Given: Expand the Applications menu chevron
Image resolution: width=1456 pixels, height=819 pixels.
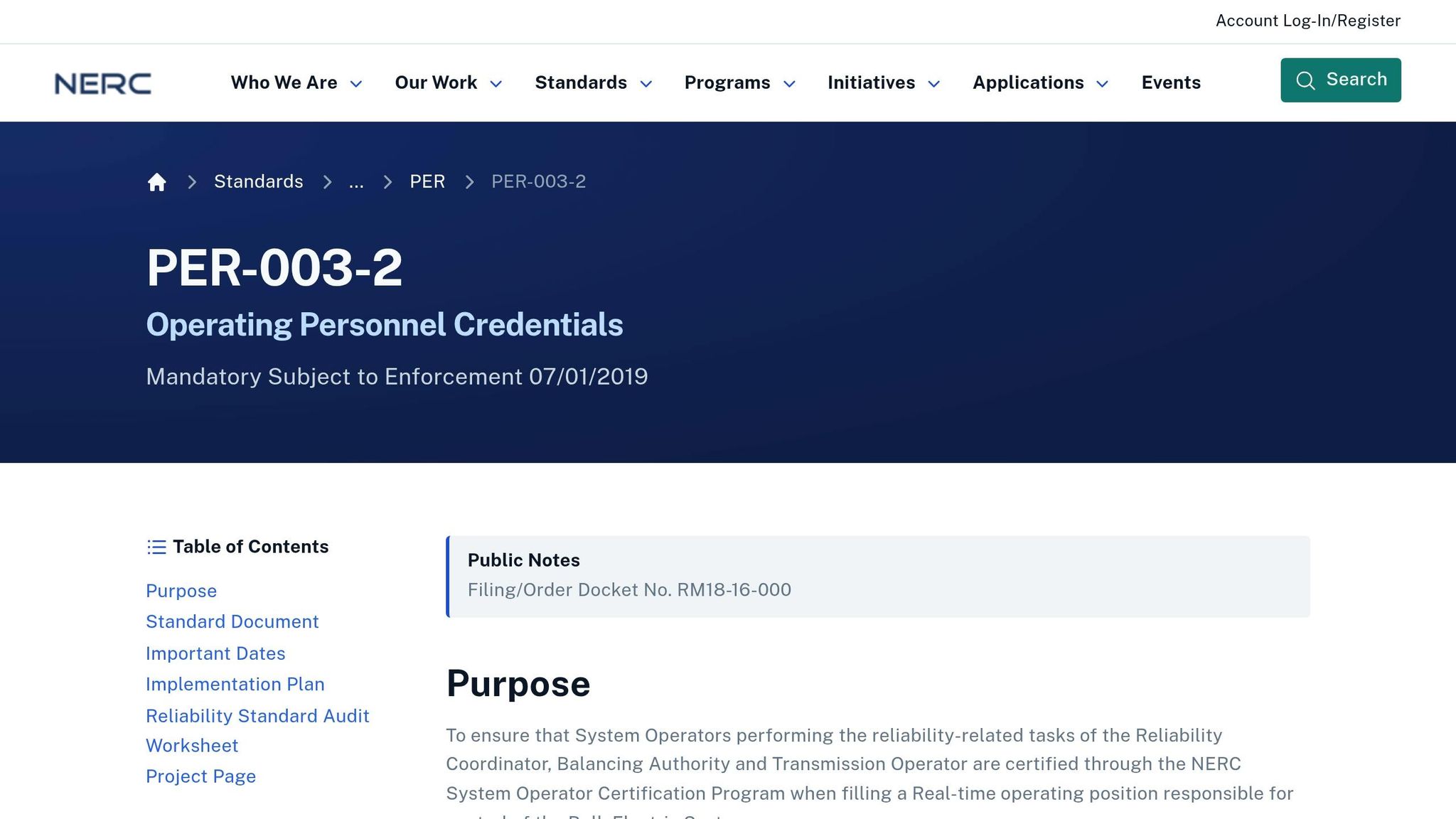Looking at the screenshot, I should click(1103, 84).
